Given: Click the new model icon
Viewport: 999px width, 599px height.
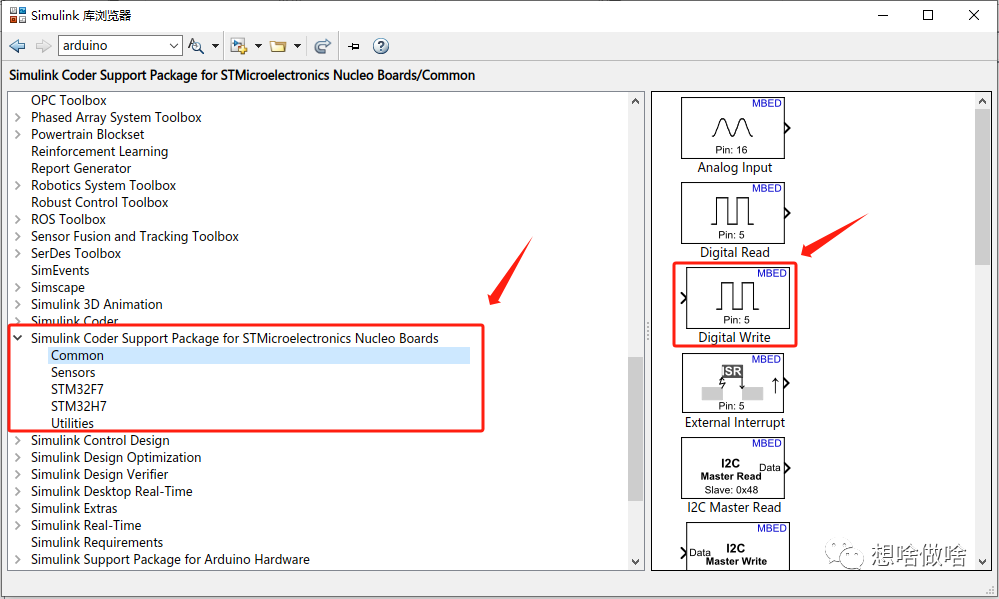Looking at the screenshot, I should point(239,46).
